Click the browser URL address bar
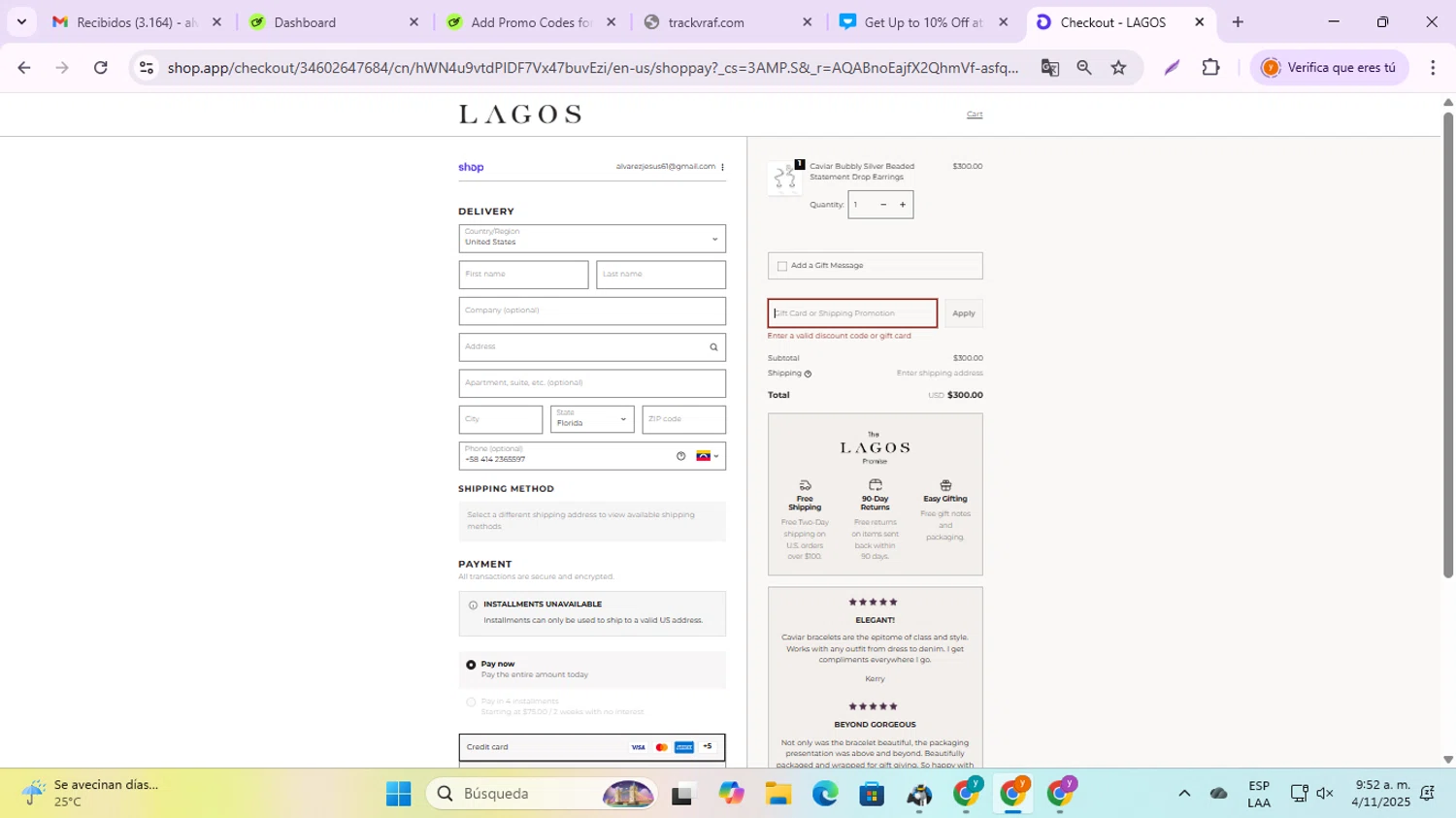This screenshot has width=1456, height=818. tap(592, 67)
